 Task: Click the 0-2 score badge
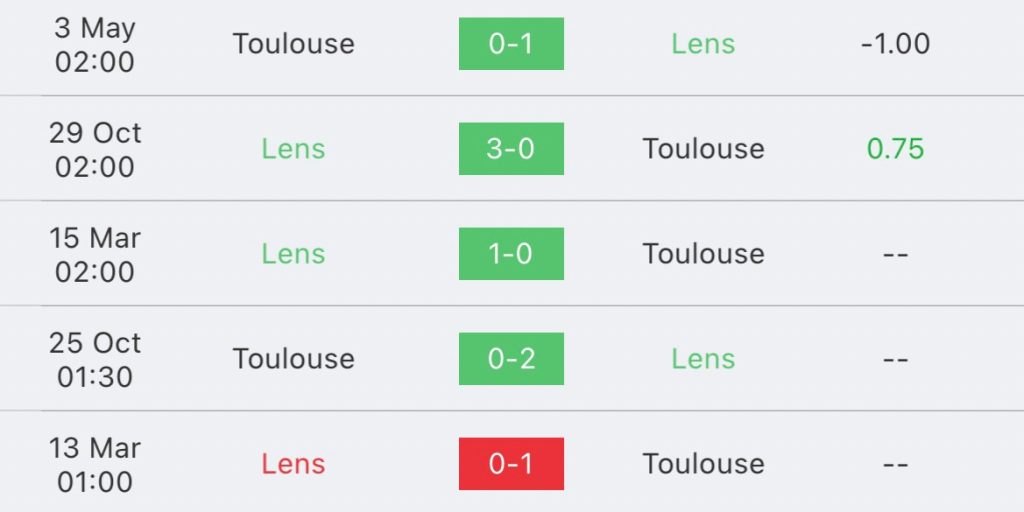tap(511, 359)
